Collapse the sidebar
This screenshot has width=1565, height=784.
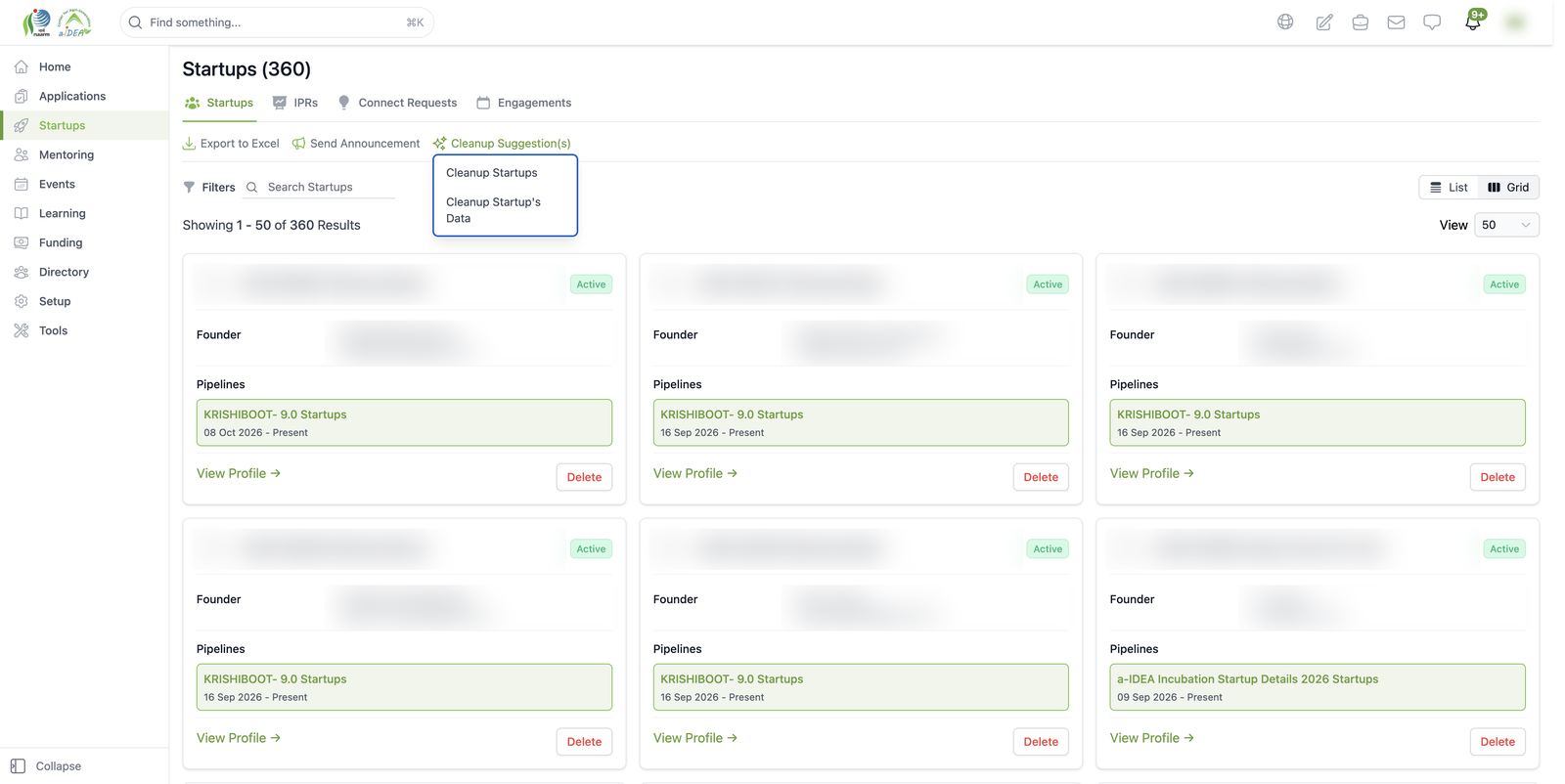click(47, 766)
